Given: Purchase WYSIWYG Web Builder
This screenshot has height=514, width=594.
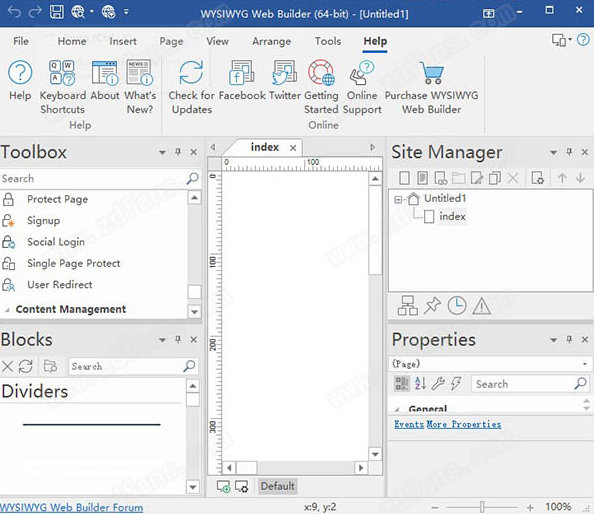Looking at the screenshot, I should point(431,87).
